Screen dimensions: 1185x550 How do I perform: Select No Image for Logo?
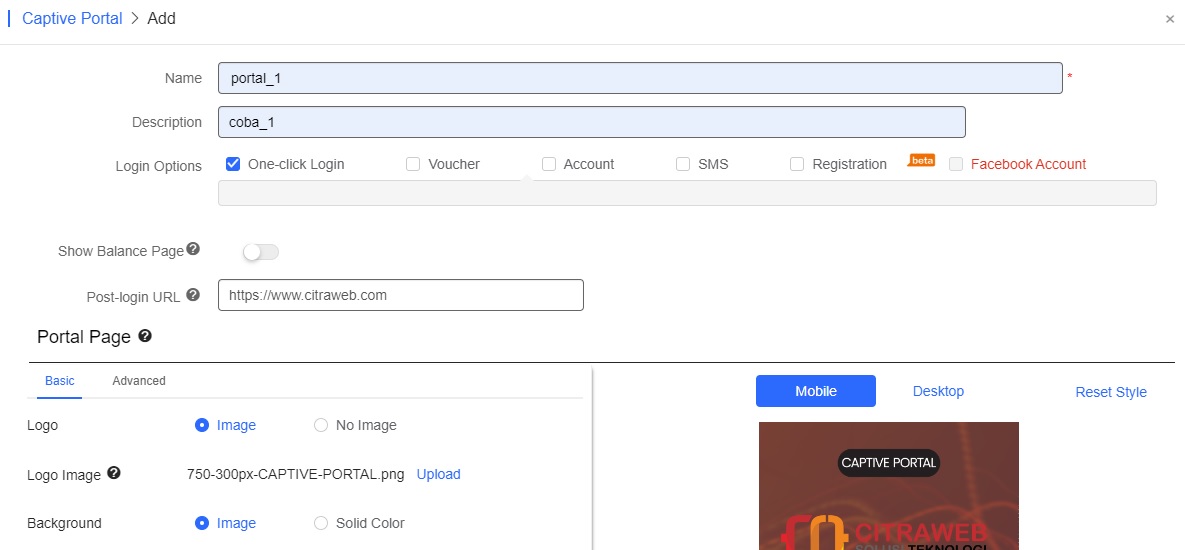pyautogui.click(x=321, y=425)
